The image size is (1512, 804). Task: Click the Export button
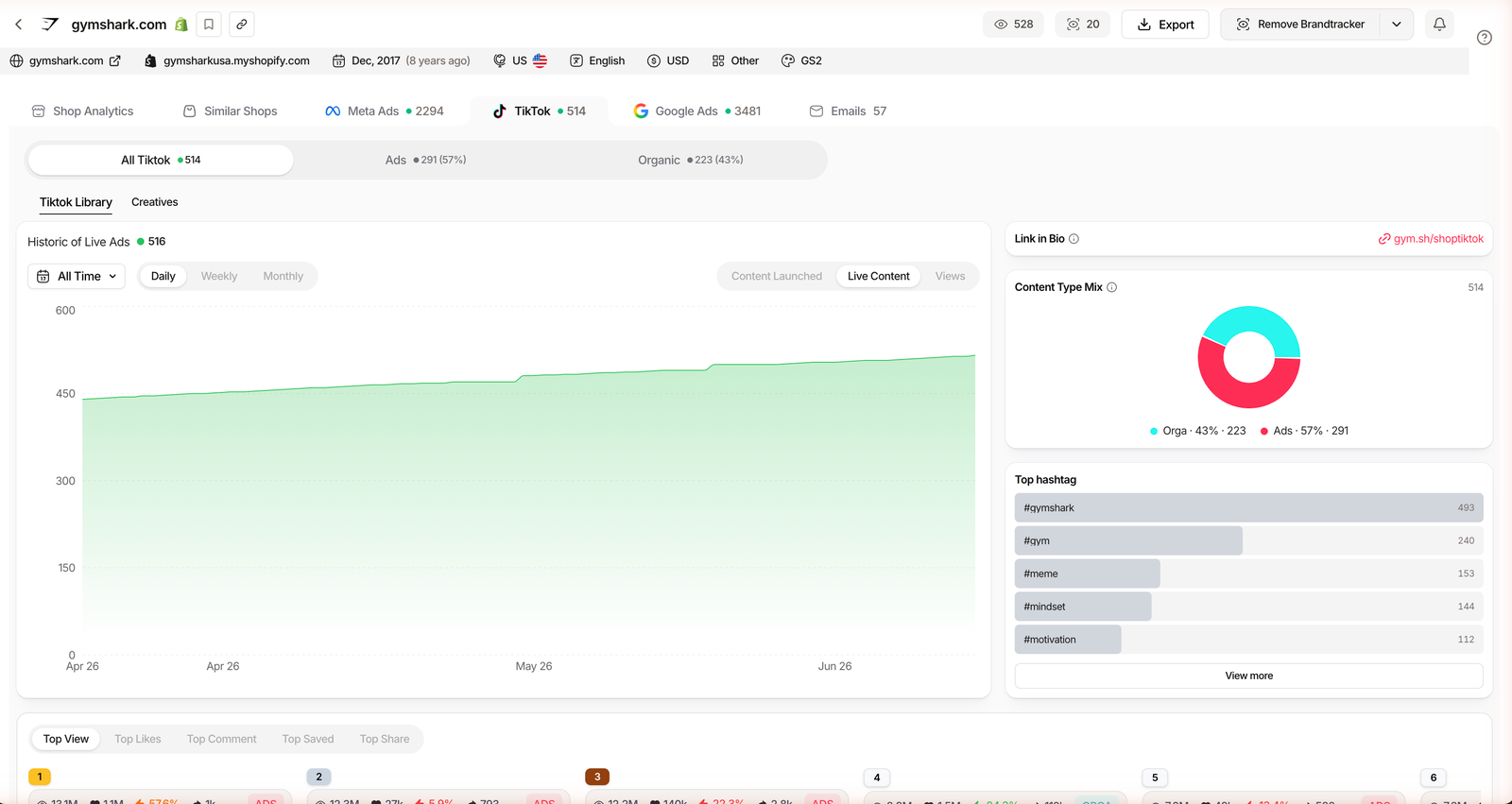1165,25
